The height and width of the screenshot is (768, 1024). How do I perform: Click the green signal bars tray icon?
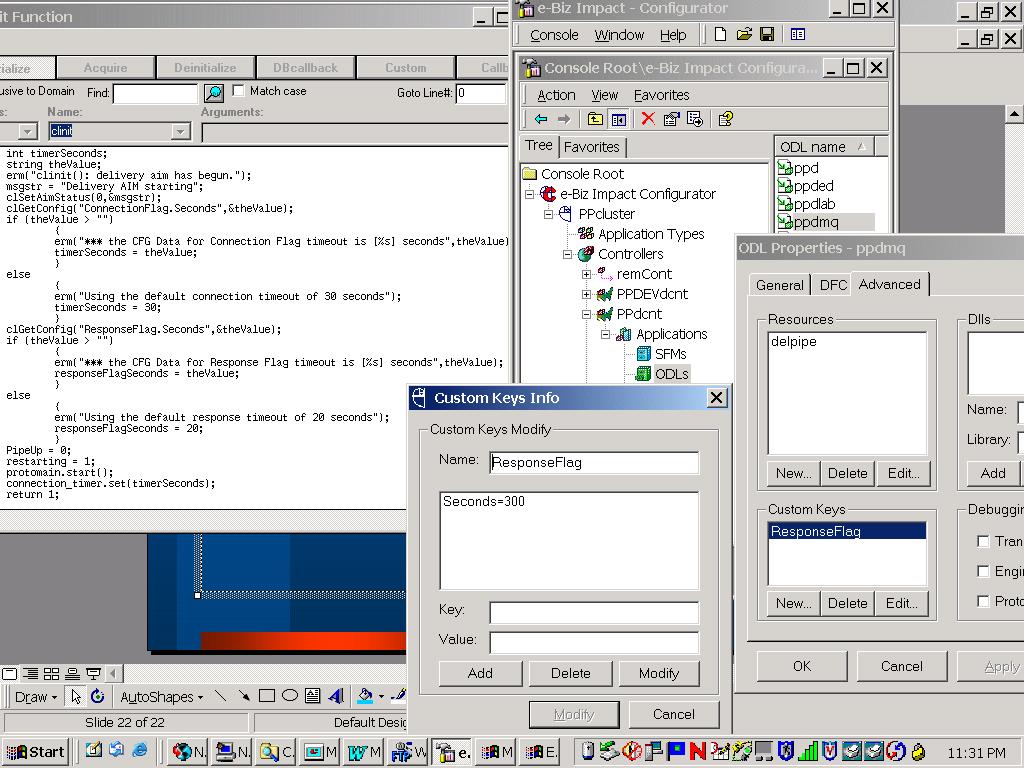(x=808, y=752)
